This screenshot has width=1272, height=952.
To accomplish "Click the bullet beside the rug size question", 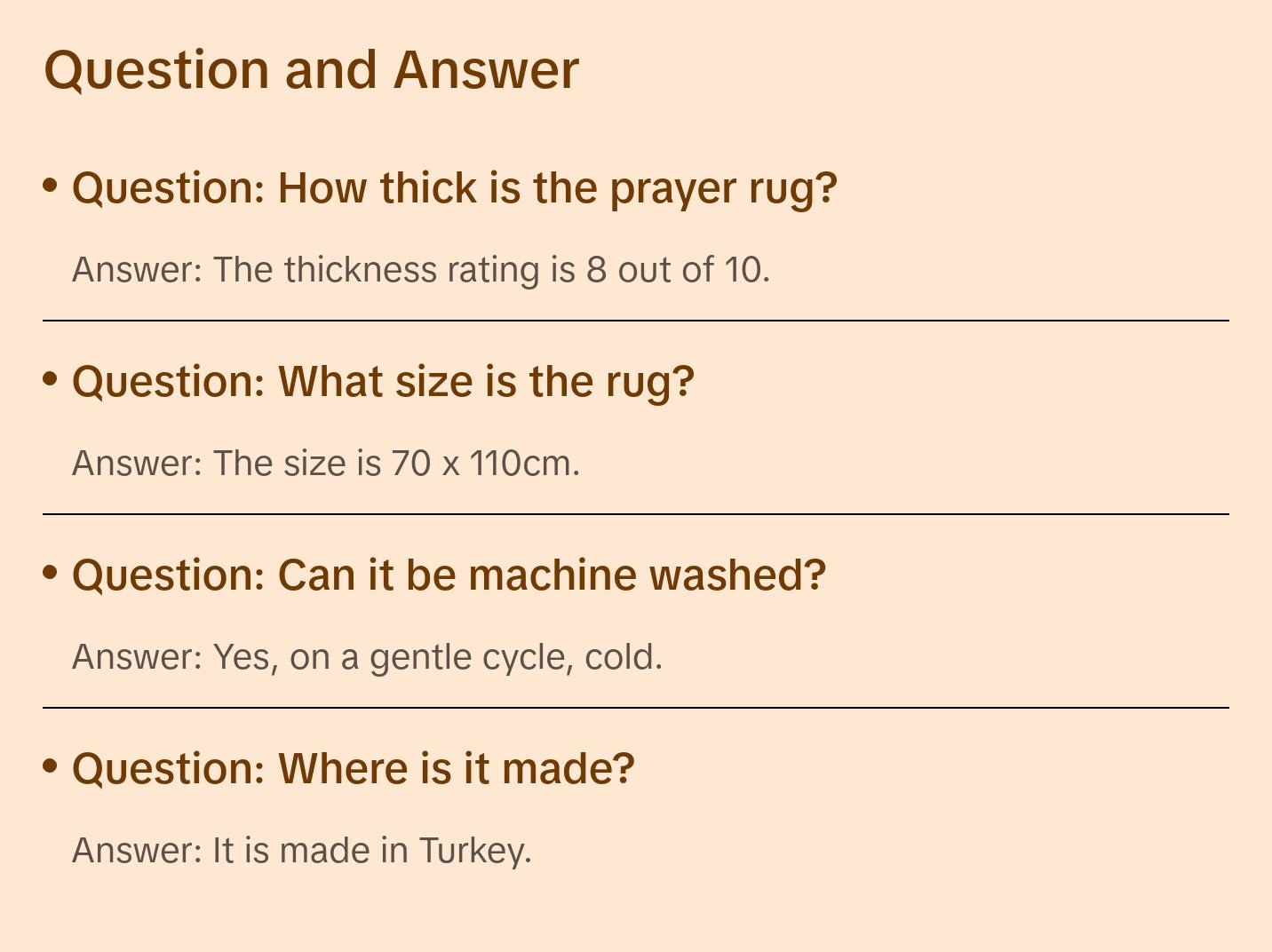I will (x=51, y=378).
